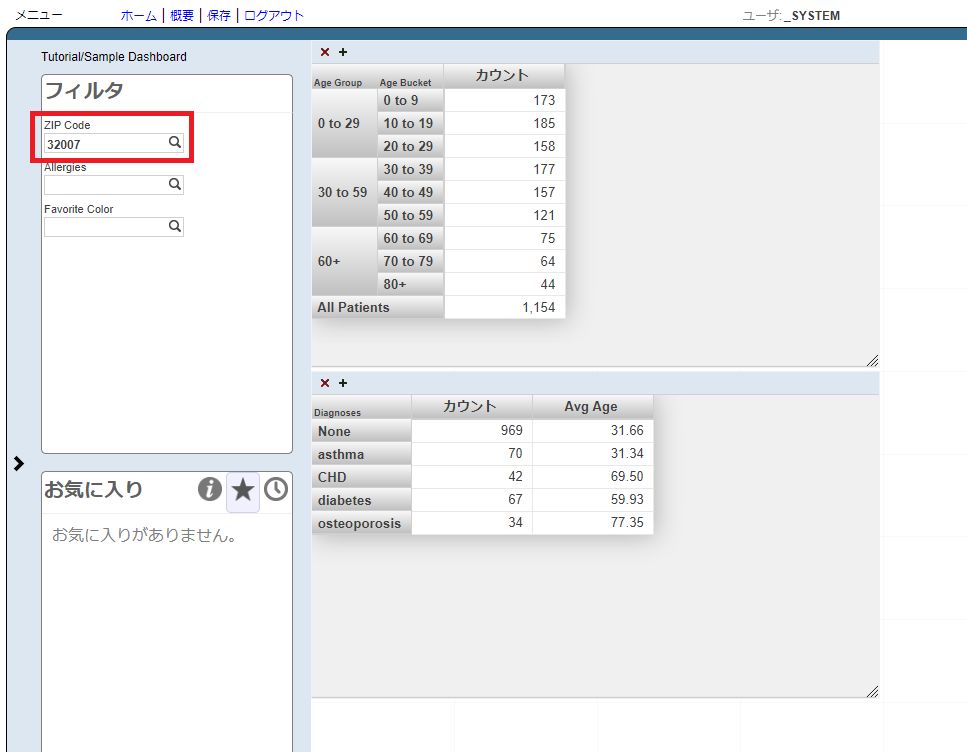Remove the age group pivot widget

(325, 52)
